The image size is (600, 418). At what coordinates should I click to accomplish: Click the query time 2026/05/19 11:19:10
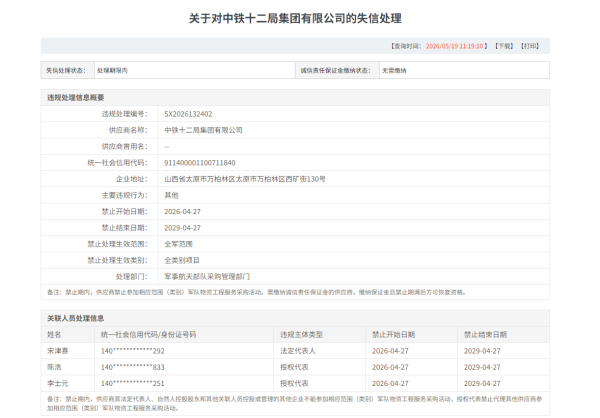[x=454, y=46]
